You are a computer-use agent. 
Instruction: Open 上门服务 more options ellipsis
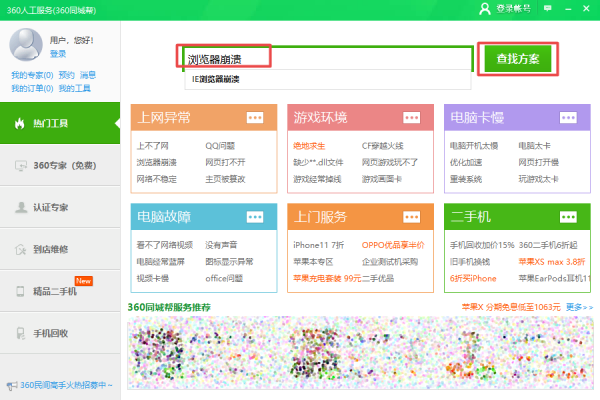click(x=412, y=217)
